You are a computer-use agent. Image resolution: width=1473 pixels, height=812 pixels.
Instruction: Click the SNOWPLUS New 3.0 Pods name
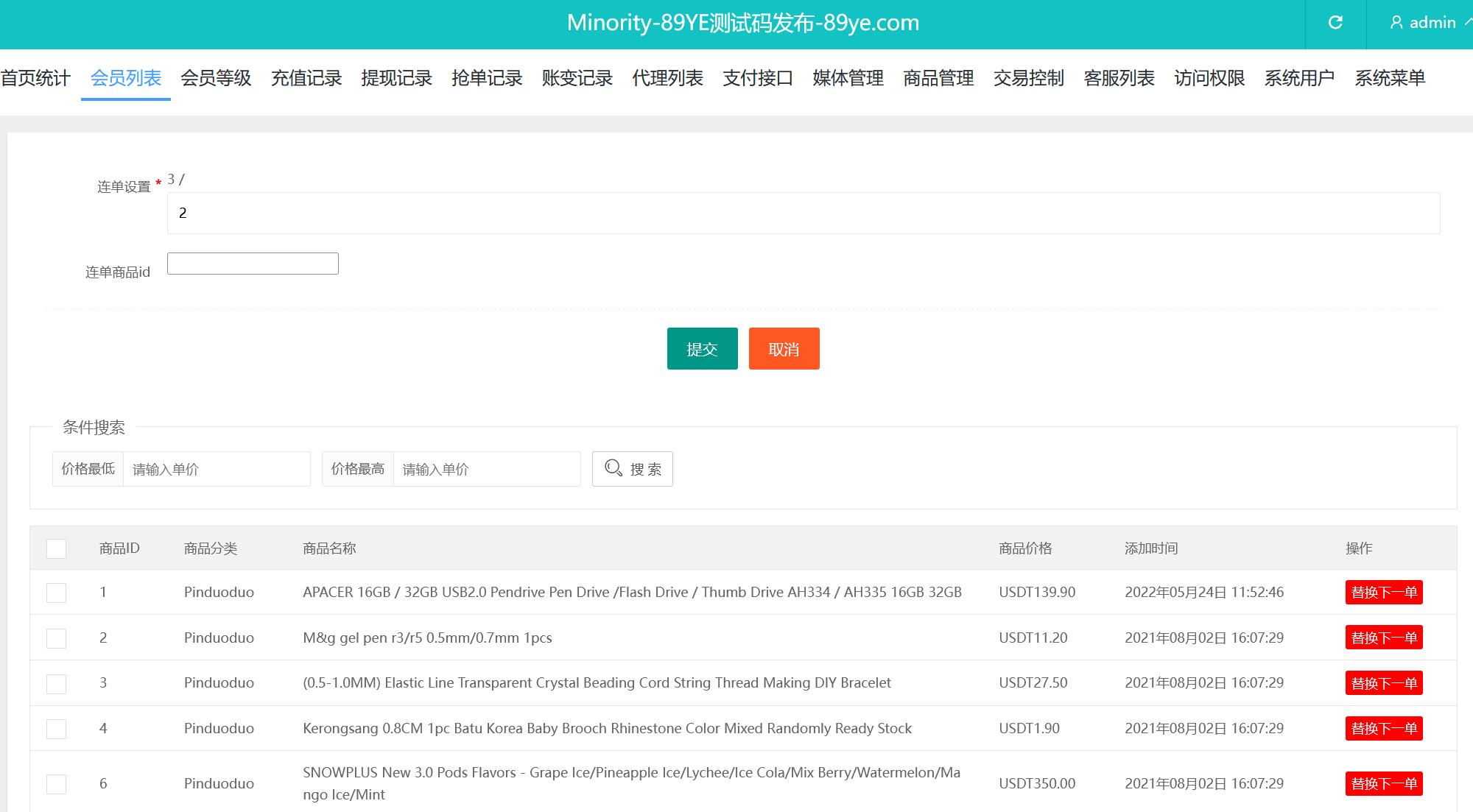coord(631,783)
